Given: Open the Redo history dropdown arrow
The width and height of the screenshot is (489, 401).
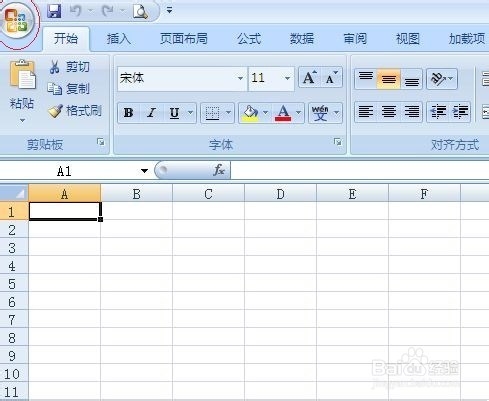Looking at the screenshot, I should pos(122,11).
